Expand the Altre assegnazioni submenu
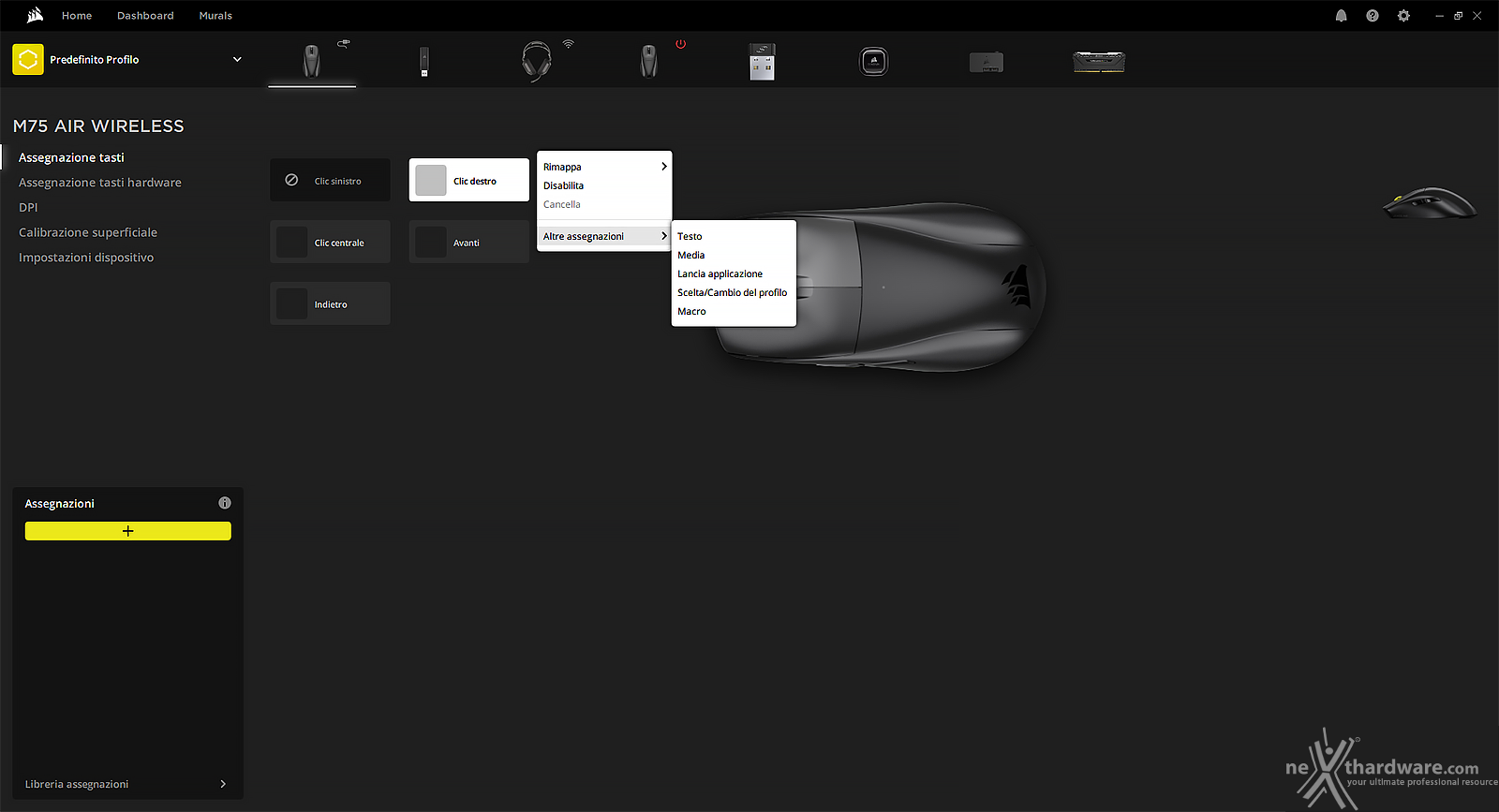 tap(604, 236)
